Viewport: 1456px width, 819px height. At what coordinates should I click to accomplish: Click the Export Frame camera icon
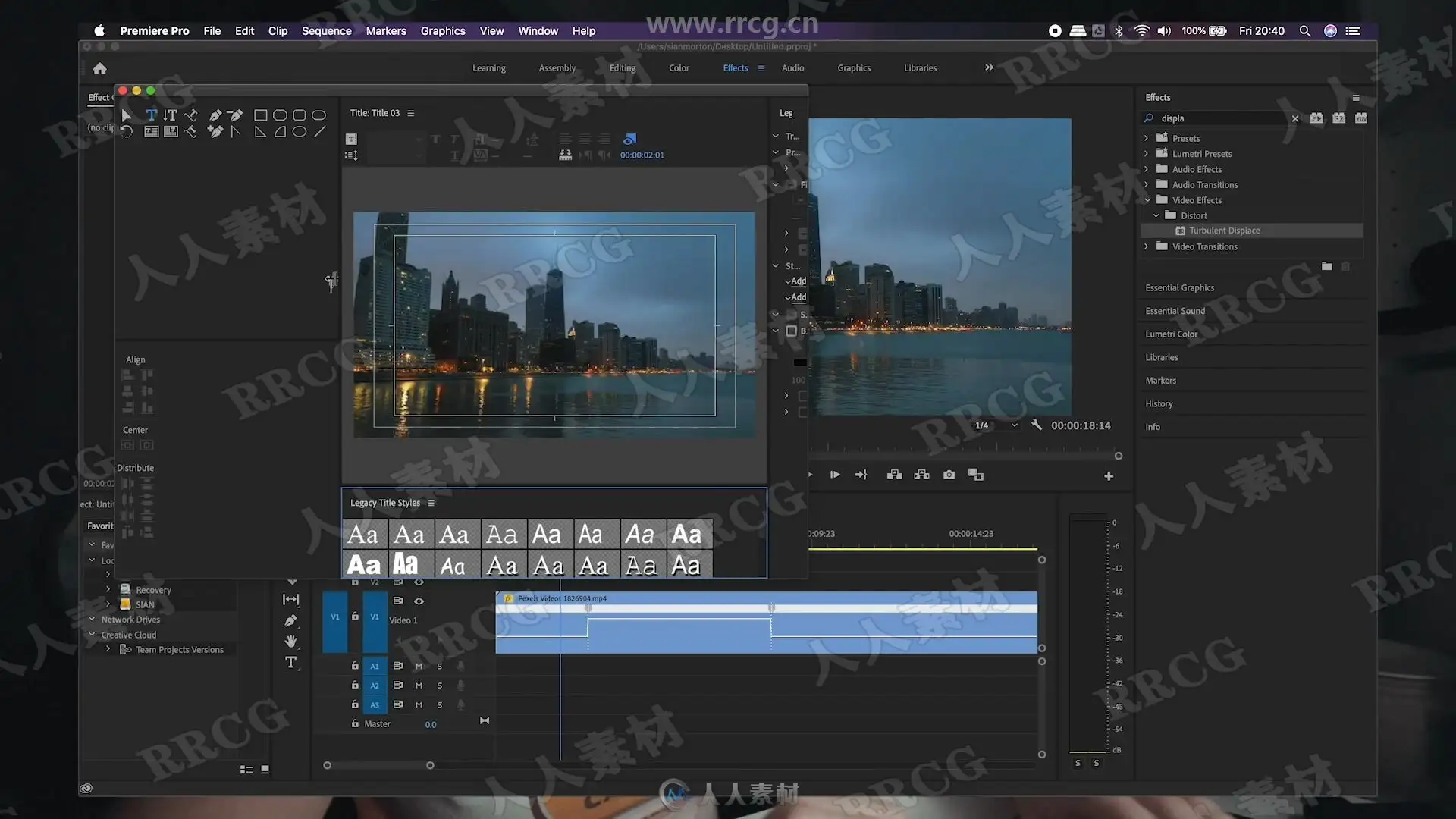pos(949,475)
